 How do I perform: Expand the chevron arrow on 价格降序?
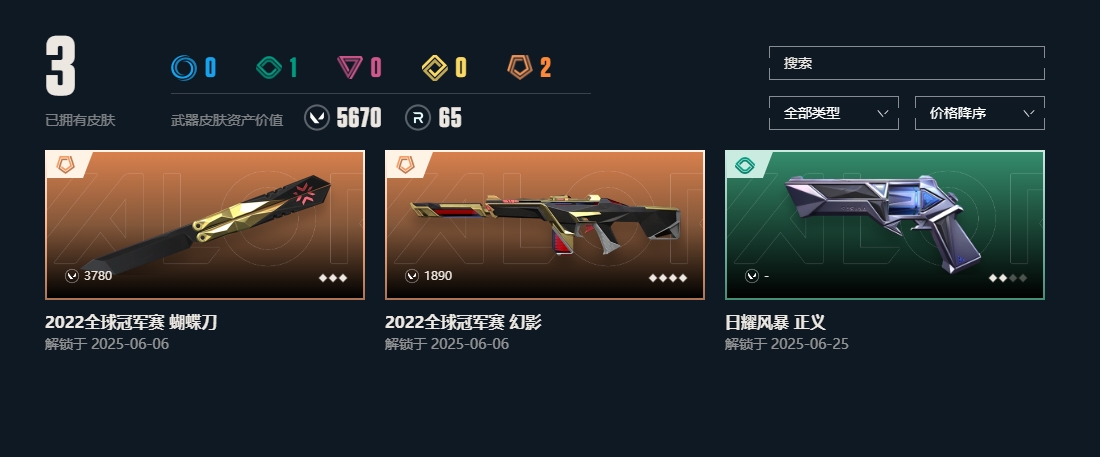(1028, 113)
